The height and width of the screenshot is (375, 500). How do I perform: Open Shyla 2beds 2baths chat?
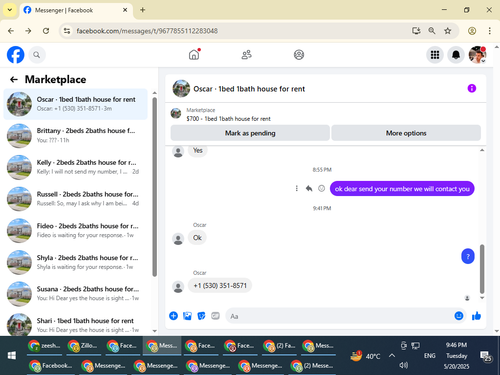pos(75,262)
